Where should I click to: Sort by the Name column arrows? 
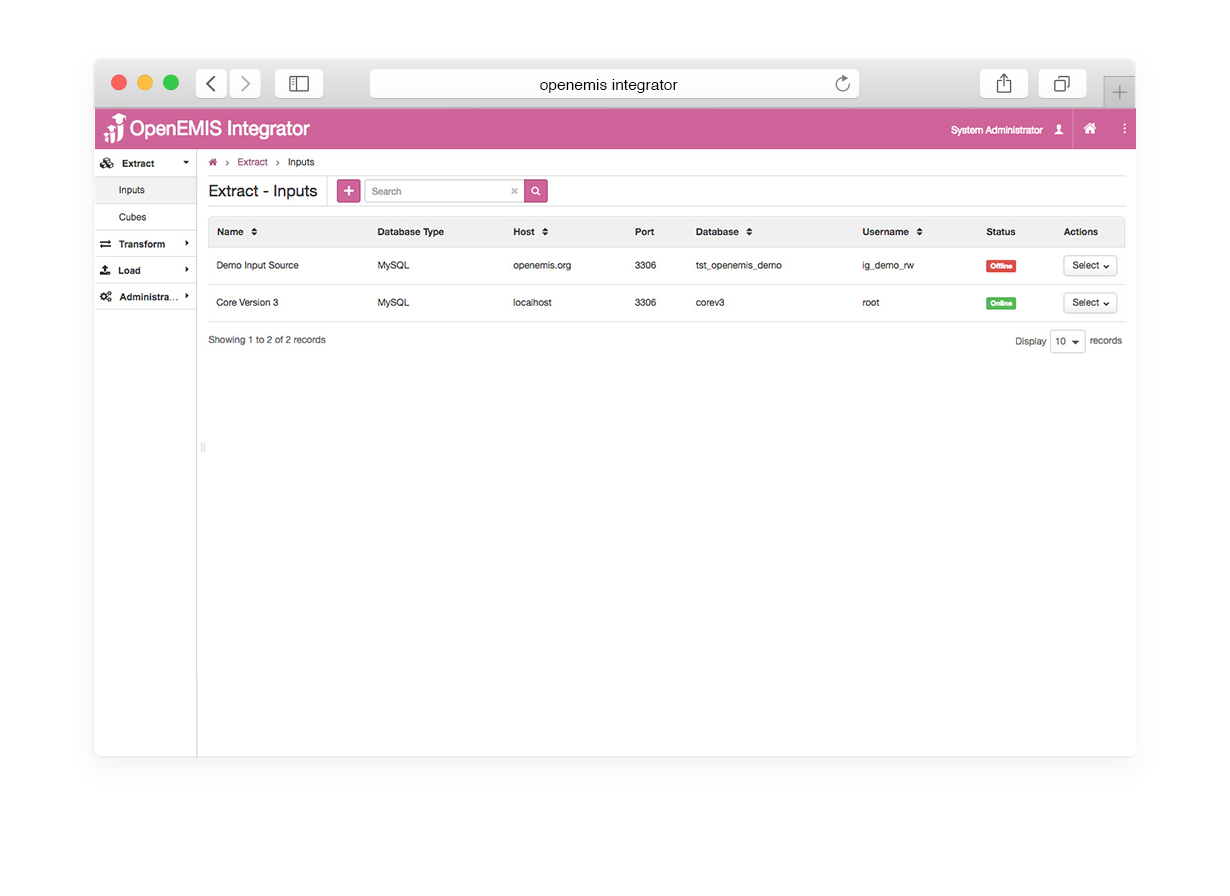point(254,232)
